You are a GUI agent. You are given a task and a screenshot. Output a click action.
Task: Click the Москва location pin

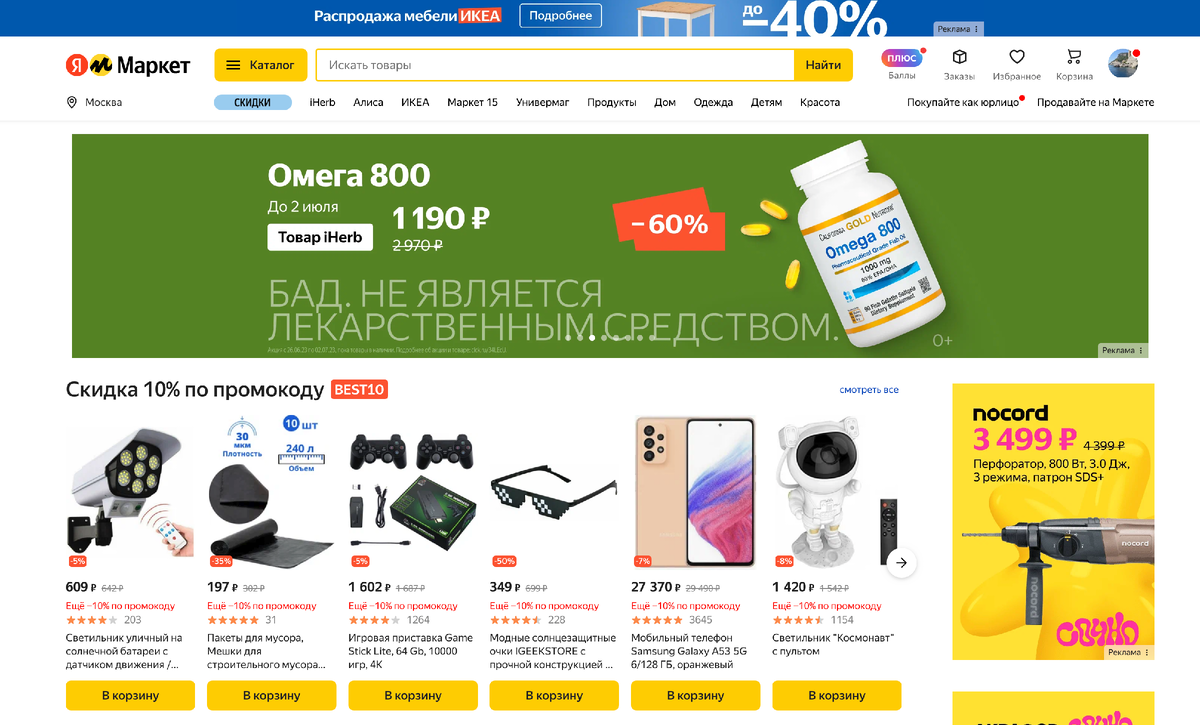[72, 102]
